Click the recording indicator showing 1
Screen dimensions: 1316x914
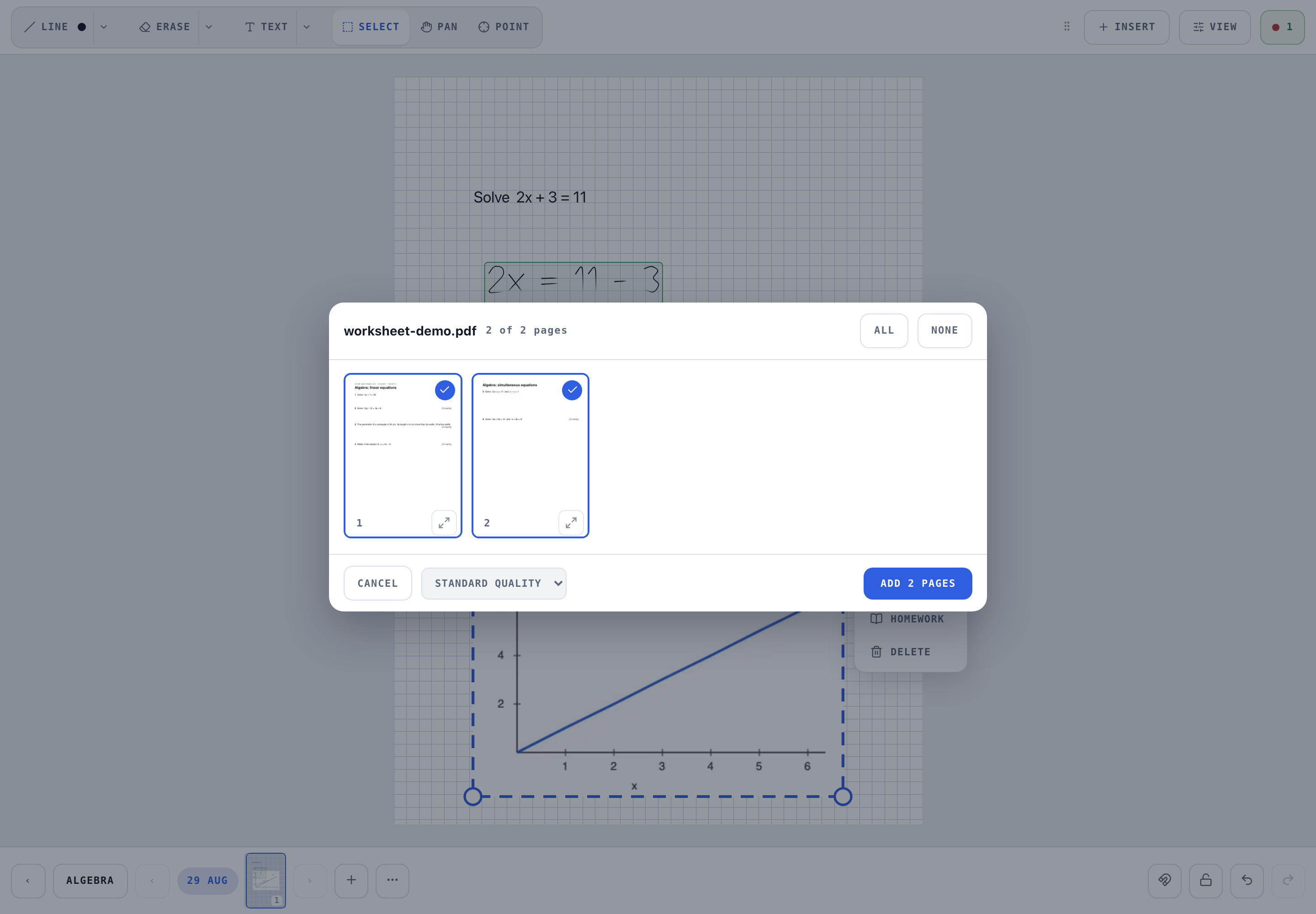[x=1282, y=27]
